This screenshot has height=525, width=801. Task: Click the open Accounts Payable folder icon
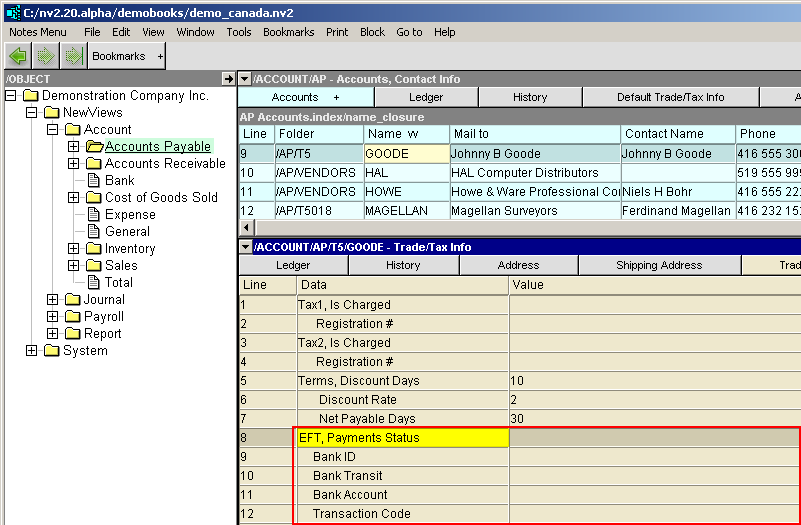[94, 147]
